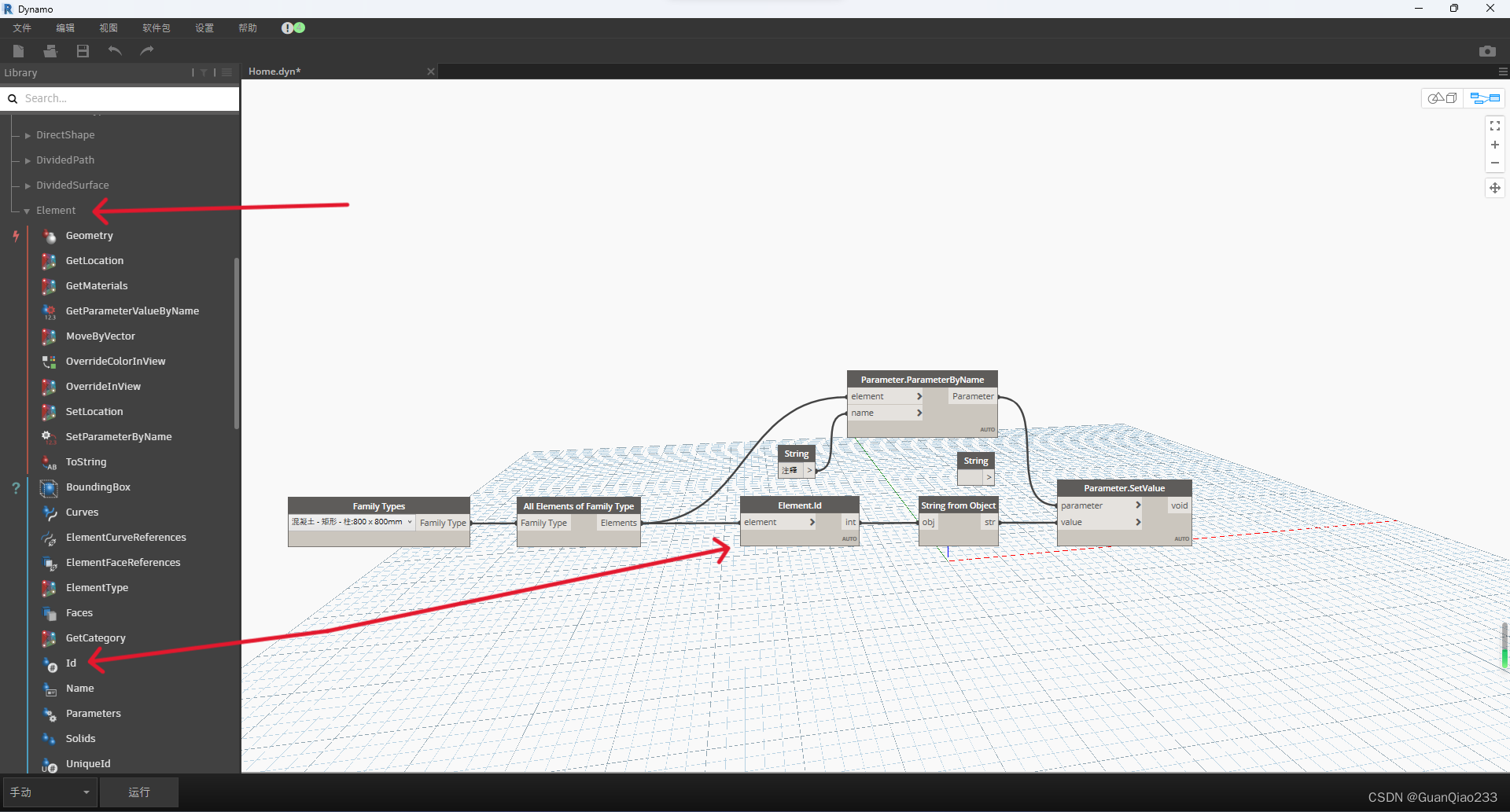This screenshot has width=1510, height=812.
Task: Redo the last action
Action: (x=146, y=51)
